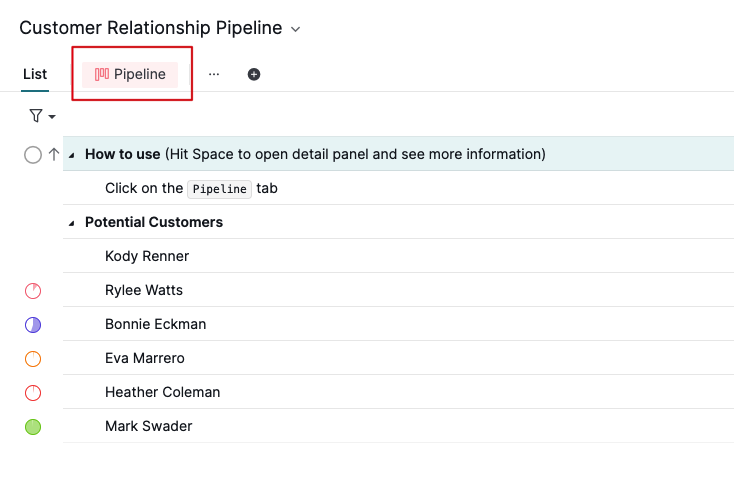Select the Mark Swader row

click(x=398, y=426)
